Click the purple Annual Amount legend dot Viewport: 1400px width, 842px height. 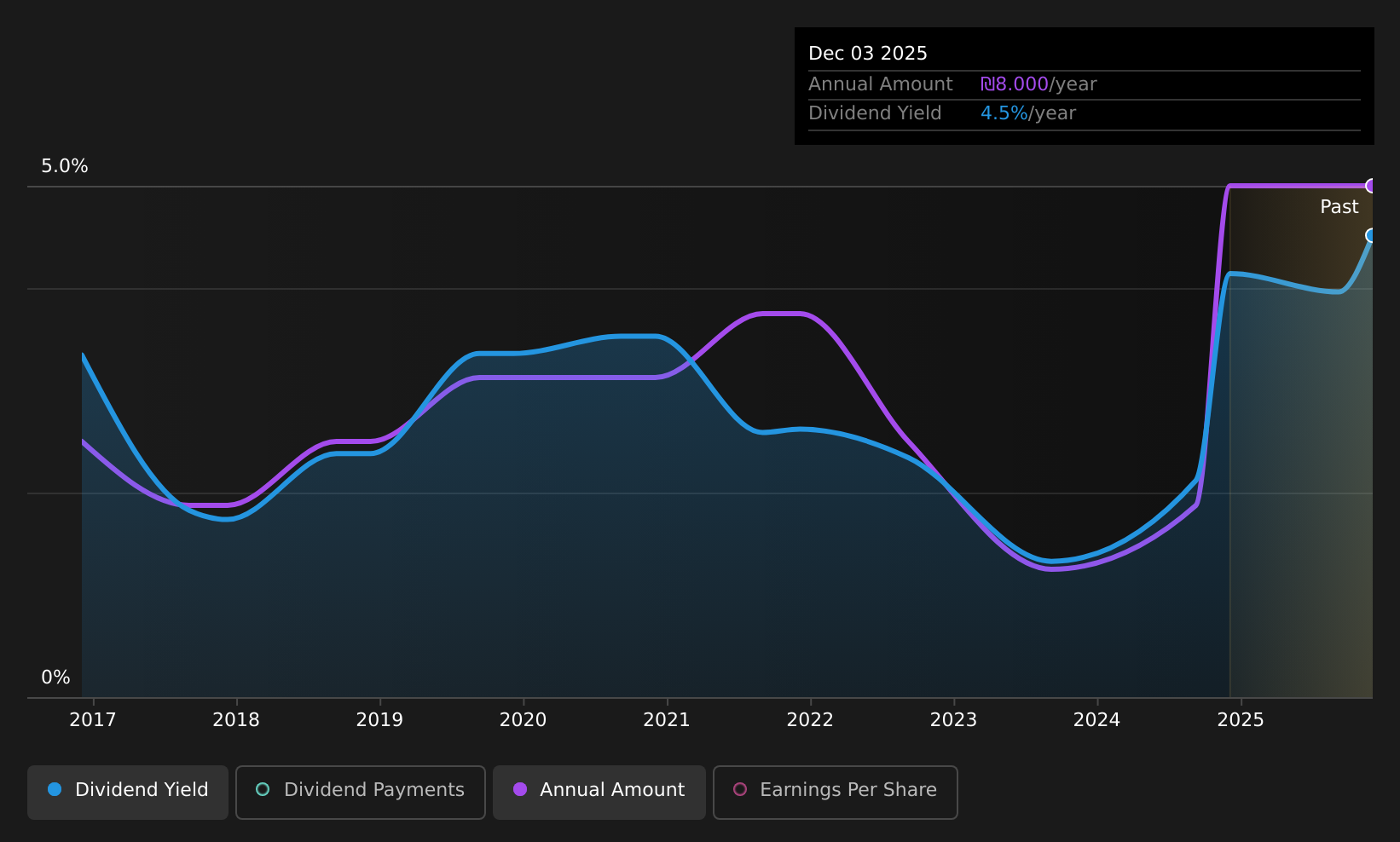[x=520, y=790]
